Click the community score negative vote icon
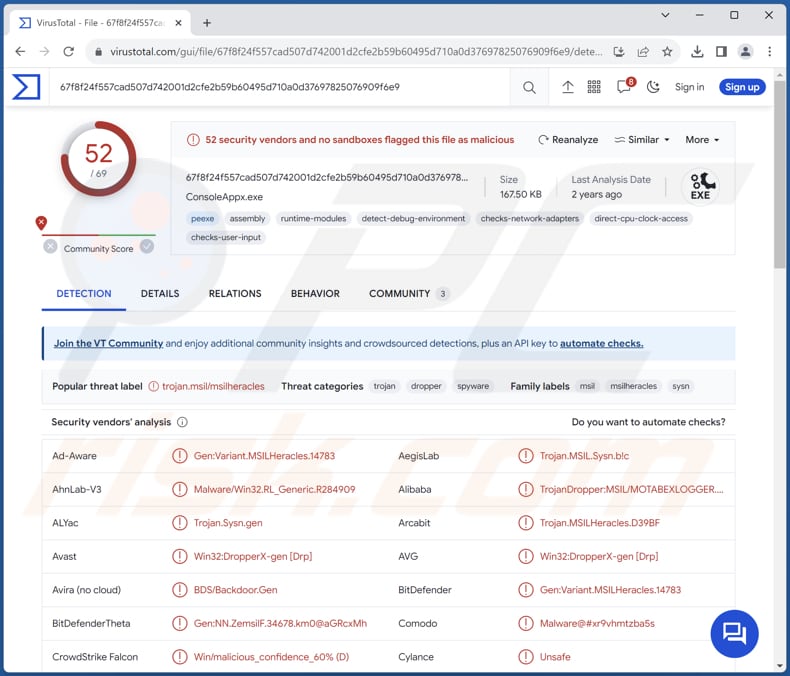 click(50, 246)
